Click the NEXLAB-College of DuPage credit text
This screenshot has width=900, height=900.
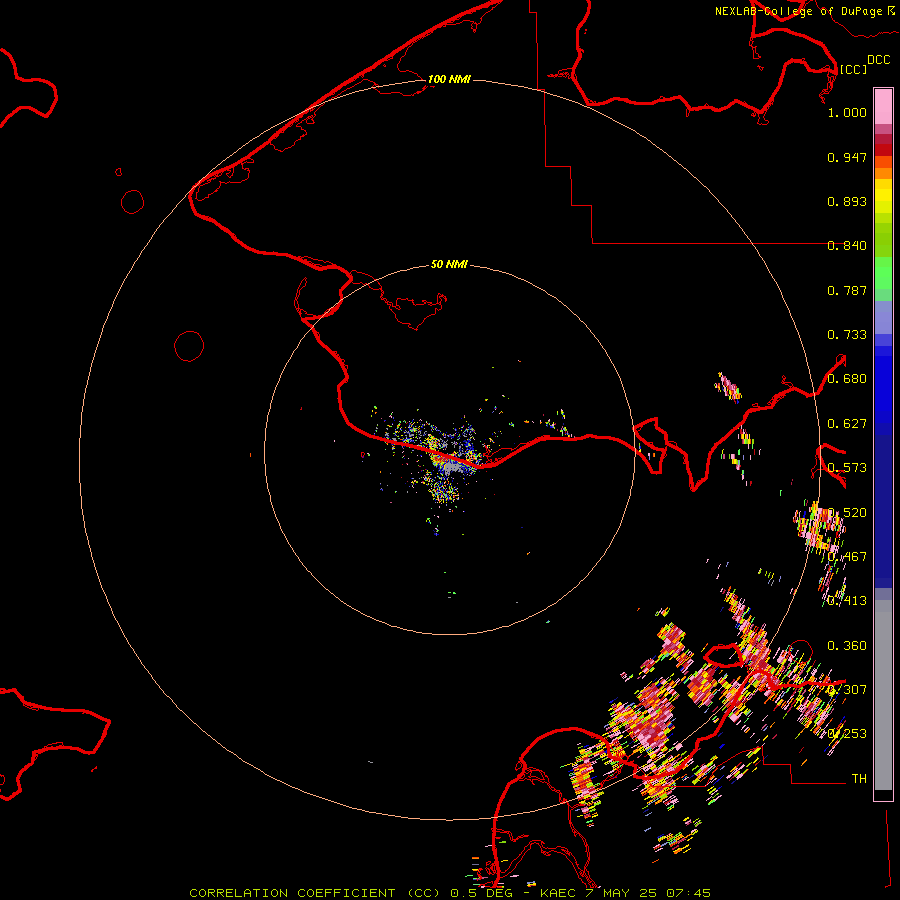tap(798, 11)
